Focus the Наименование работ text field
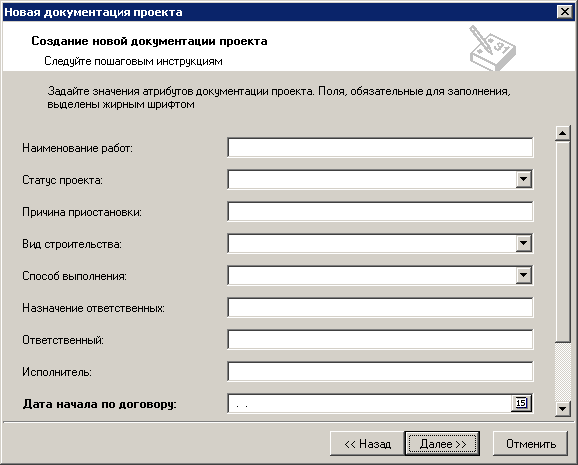Screen dimensions: 578x465 pos(380,148)
